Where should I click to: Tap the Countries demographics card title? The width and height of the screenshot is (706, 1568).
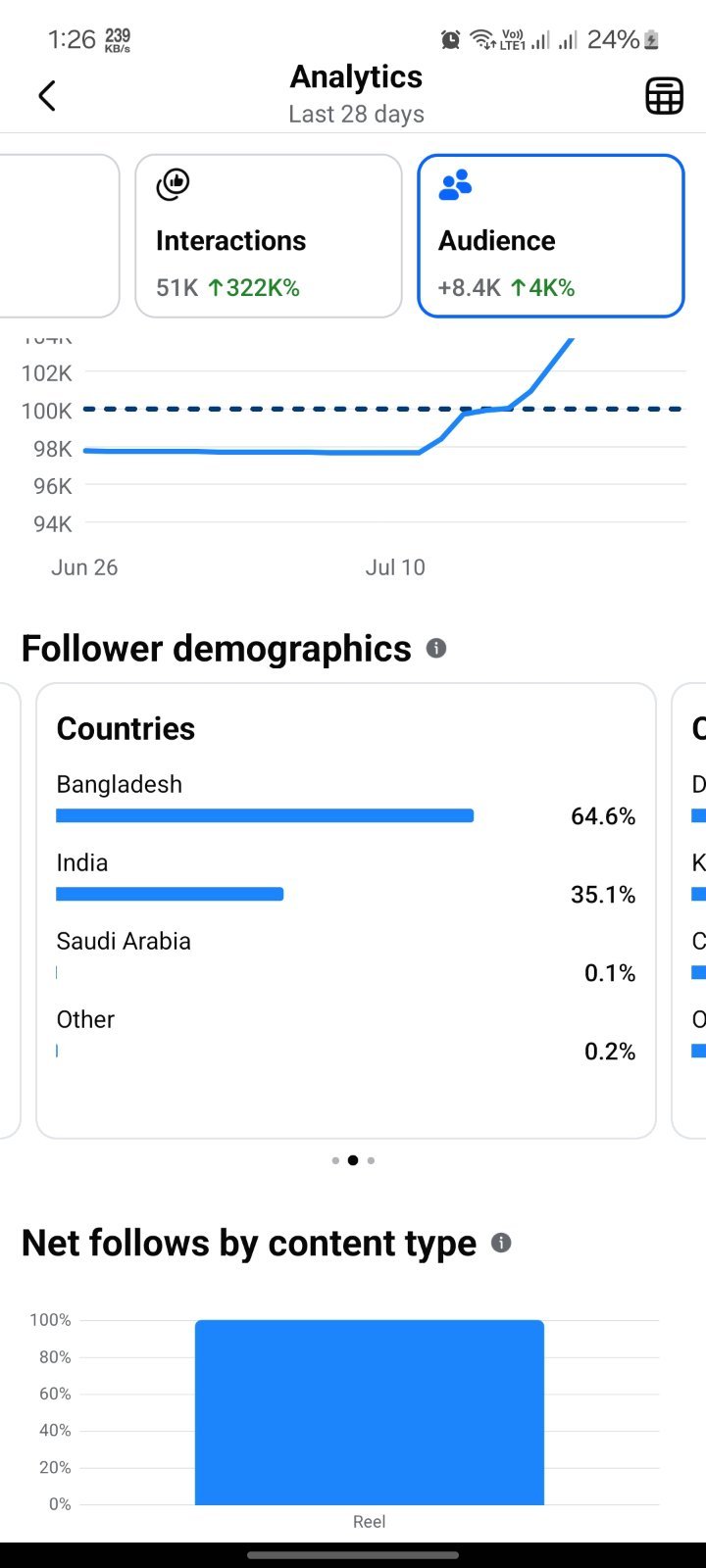(x=126, y=728)
